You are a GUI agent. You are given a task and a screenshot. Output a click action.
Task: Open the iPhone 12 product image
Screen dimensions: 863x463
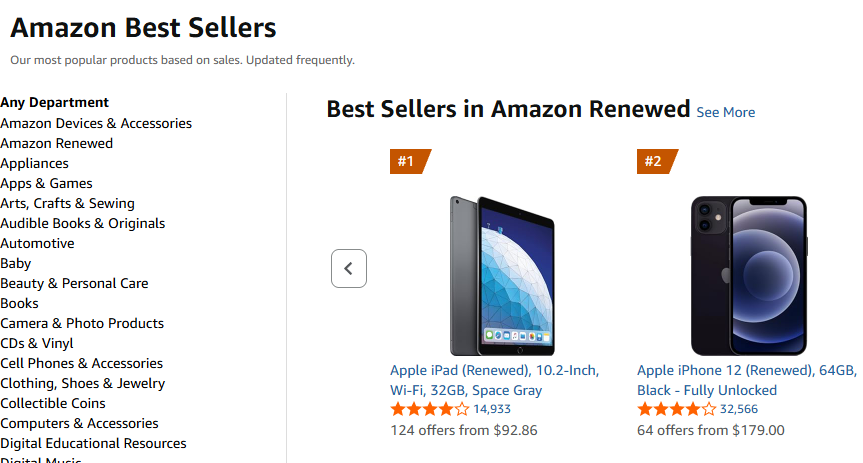[x=748, y=275]
